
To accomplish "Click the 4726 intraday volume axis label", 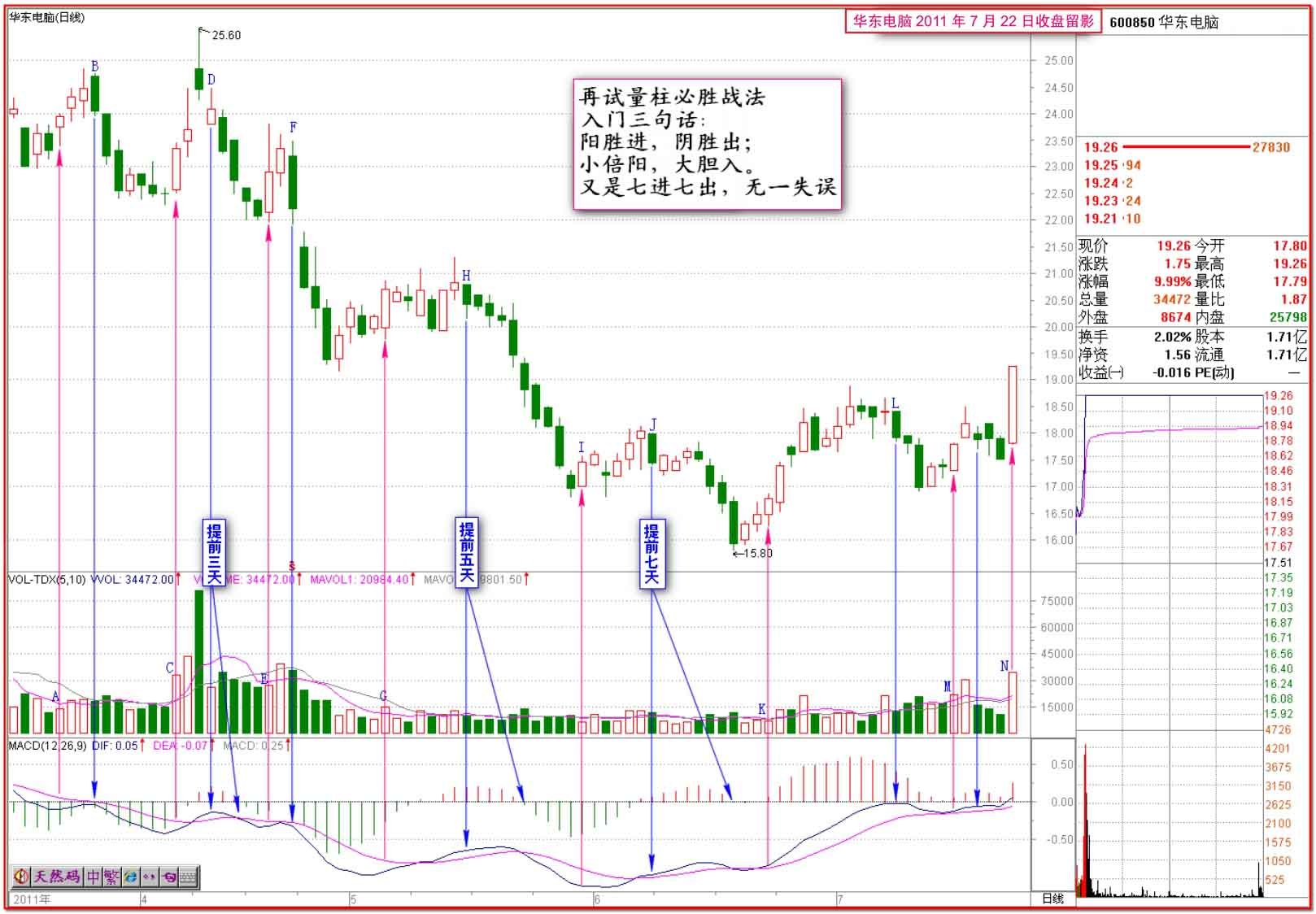I will point(1278,730).
